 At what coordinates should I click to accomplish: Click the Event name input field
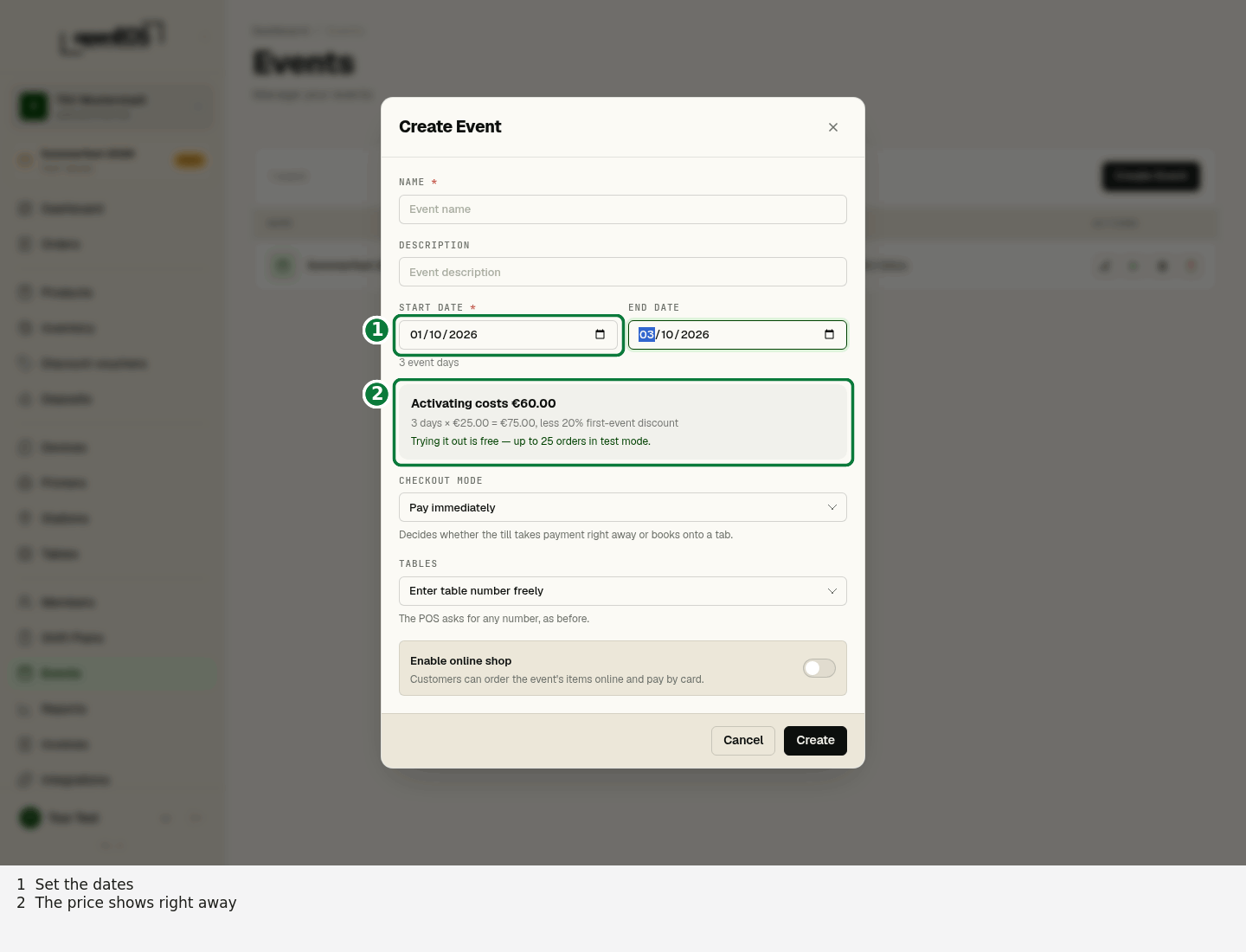point(623,209)
